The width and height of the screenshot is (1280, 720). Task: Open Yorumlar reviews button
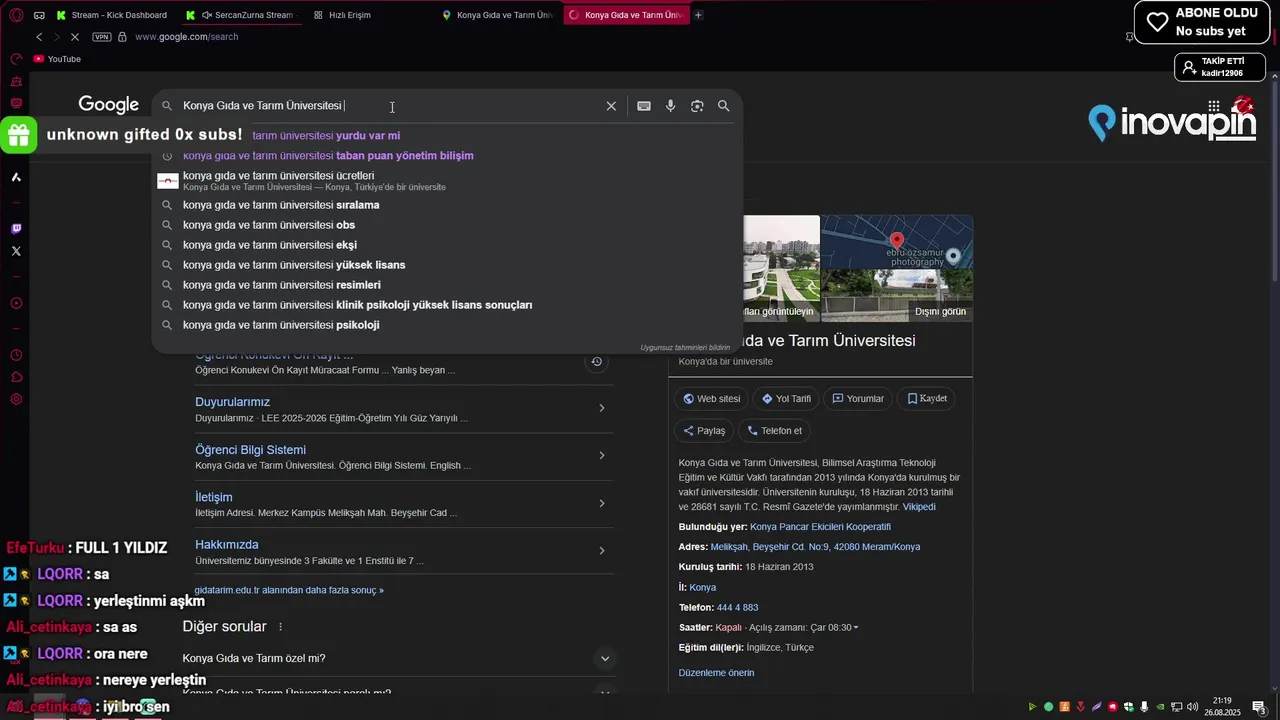(x=858, y=398)
